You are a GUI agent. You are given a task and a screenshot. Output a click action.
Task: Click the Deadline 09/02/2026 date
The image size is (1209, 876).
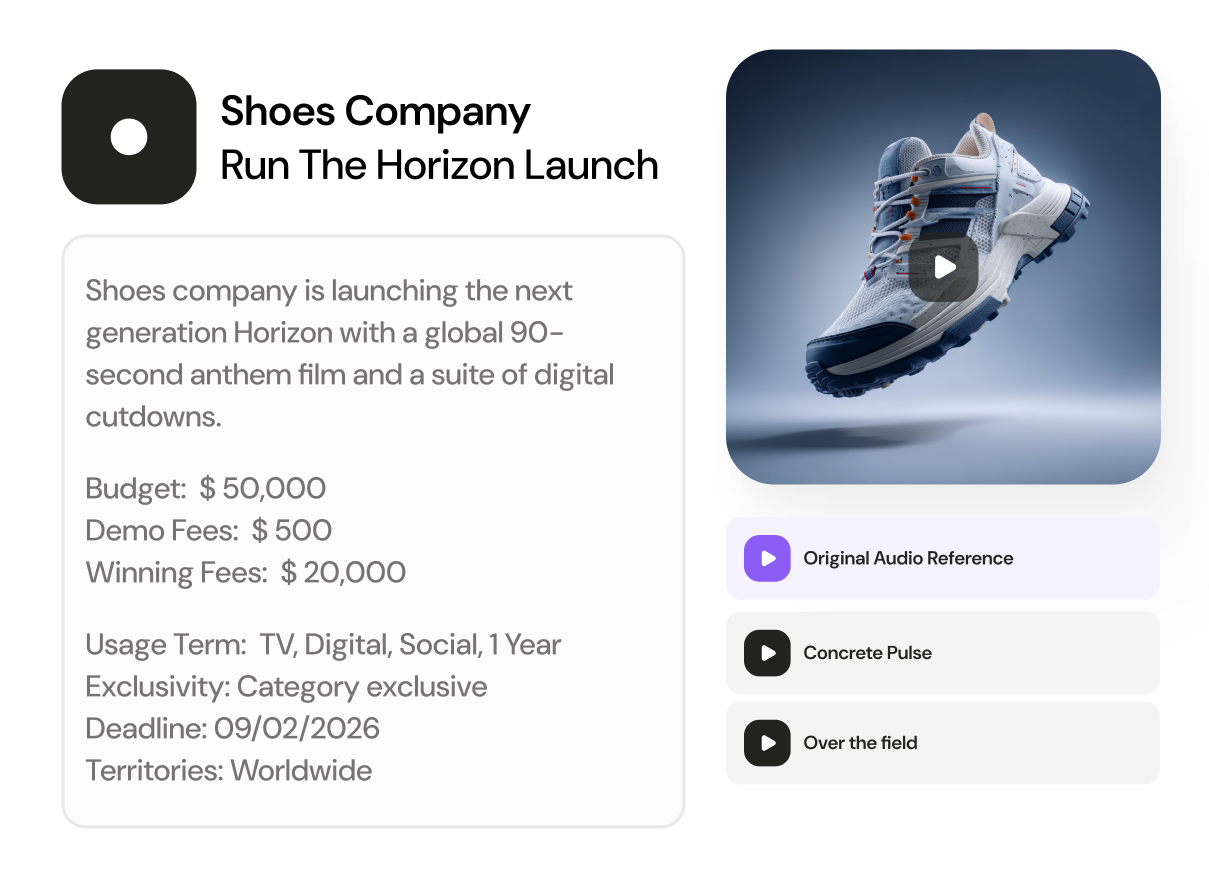(296, 728)
